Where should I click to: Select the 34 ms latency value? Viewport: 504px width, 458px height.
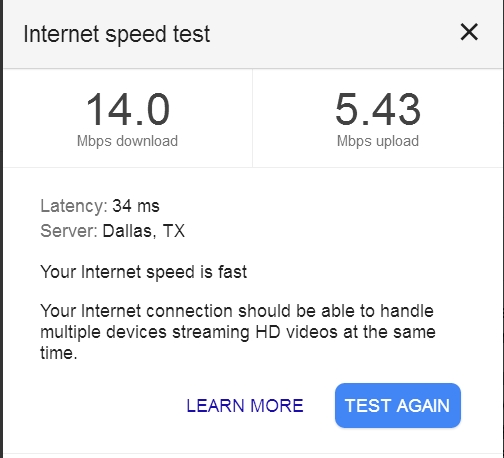(136, 206)
